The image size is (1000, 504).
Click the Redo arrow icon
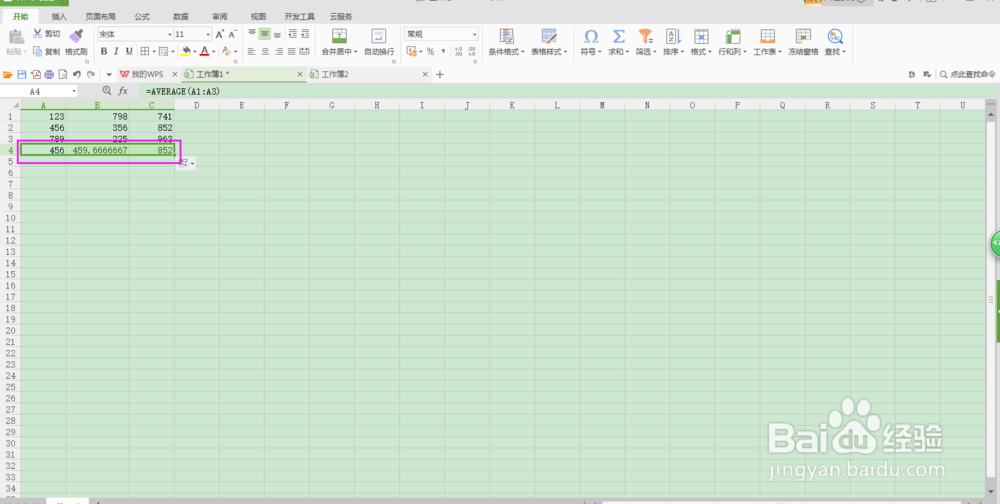click(x=91, y=75)
